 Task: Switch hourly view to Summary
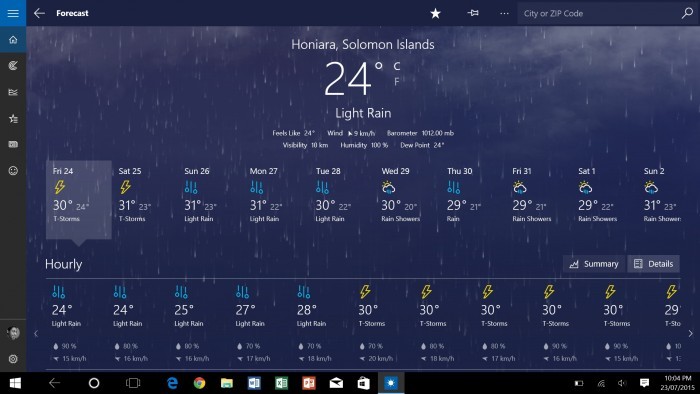click(x=594, y=264)
